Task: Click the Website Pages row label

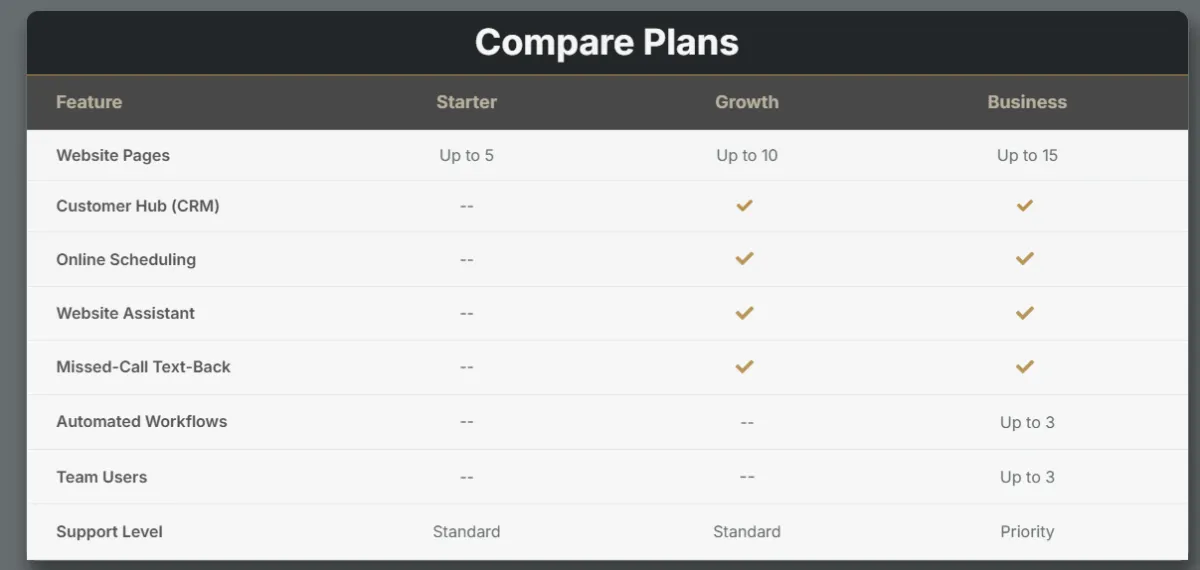Action: (x=113, y=155)
